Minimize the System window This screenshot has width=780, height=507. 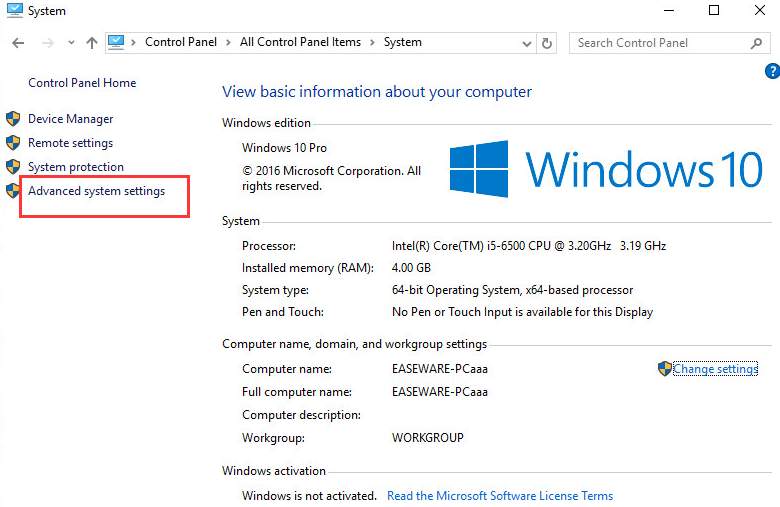(669, 10)
